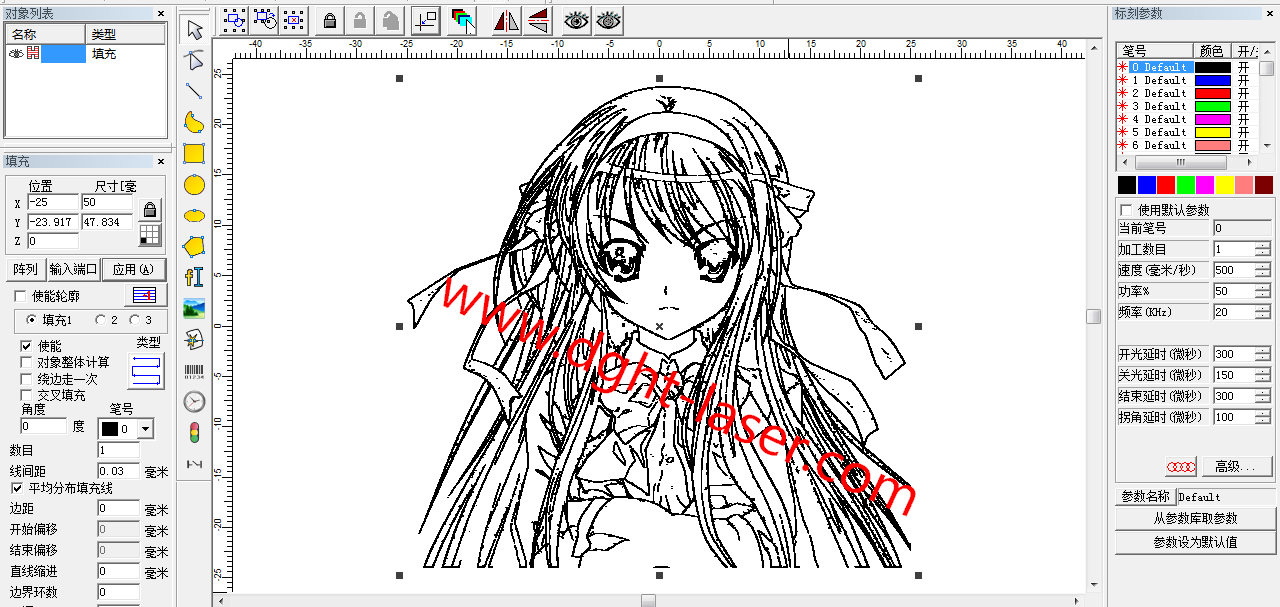Click the 阵列 button

(x=25, y=269)
